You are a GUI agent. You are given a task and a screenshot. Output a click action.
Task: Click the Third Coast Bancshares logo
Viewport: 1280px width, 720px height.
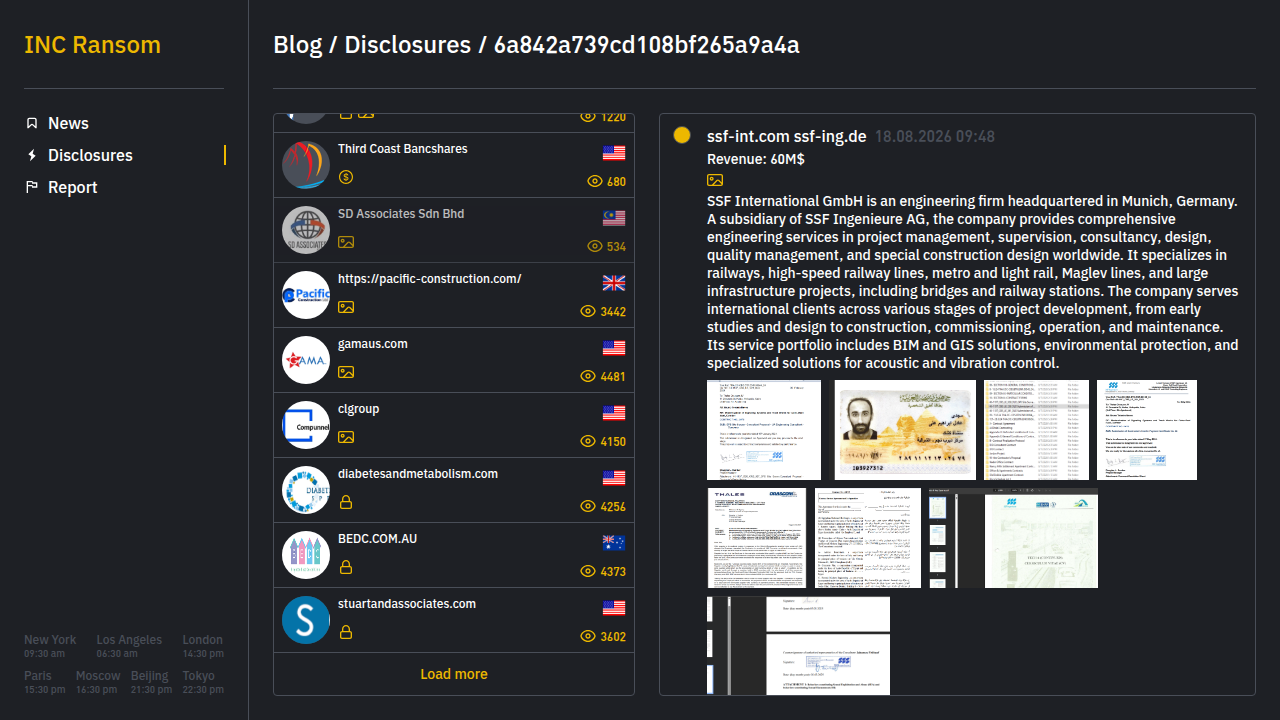coord(306,165)
